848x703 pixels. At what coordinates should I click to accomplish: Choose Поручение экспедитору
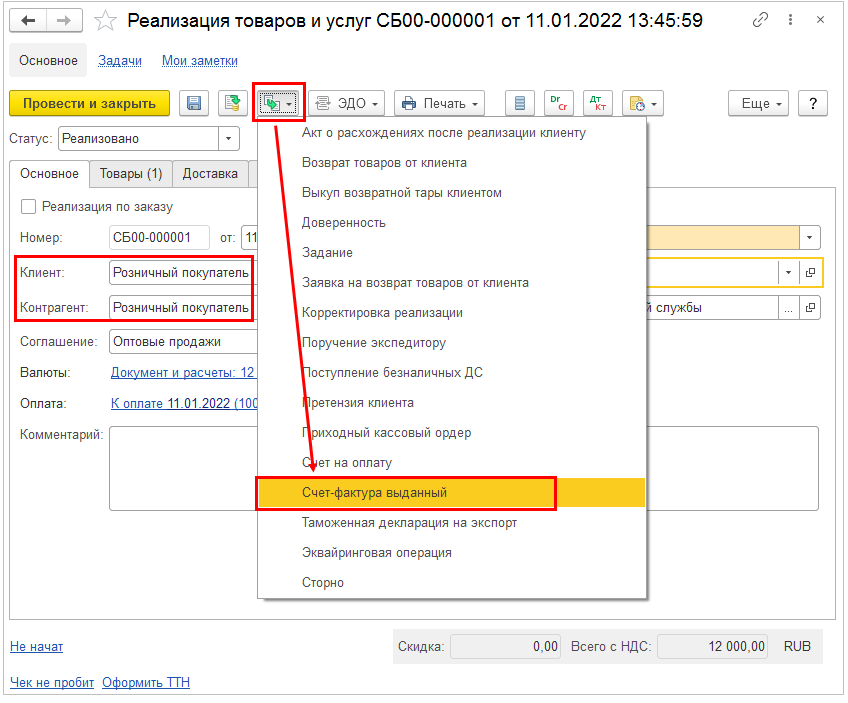(x=452, y=343)
